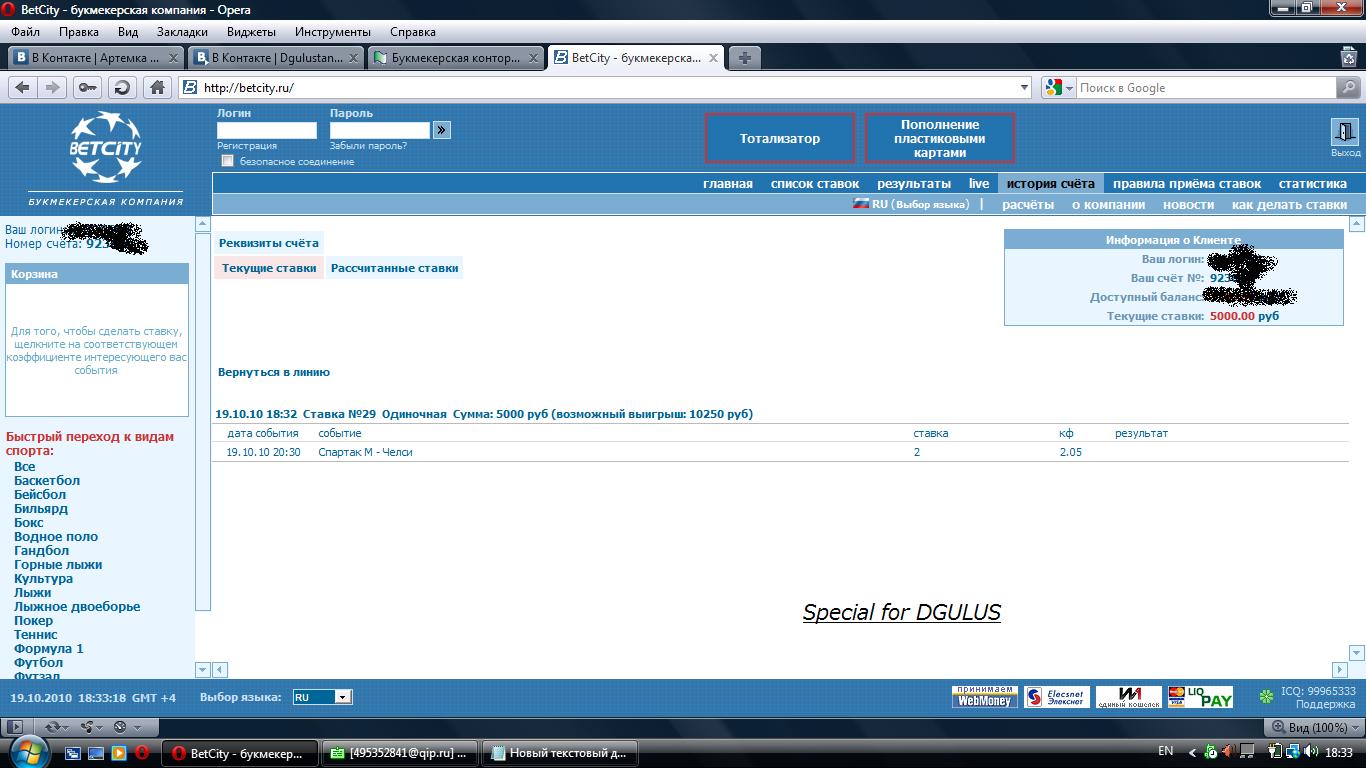This screenshot has height=768, width=1366.
Task: Show hidden tray icons arrow
Action: click(1192, 752)
